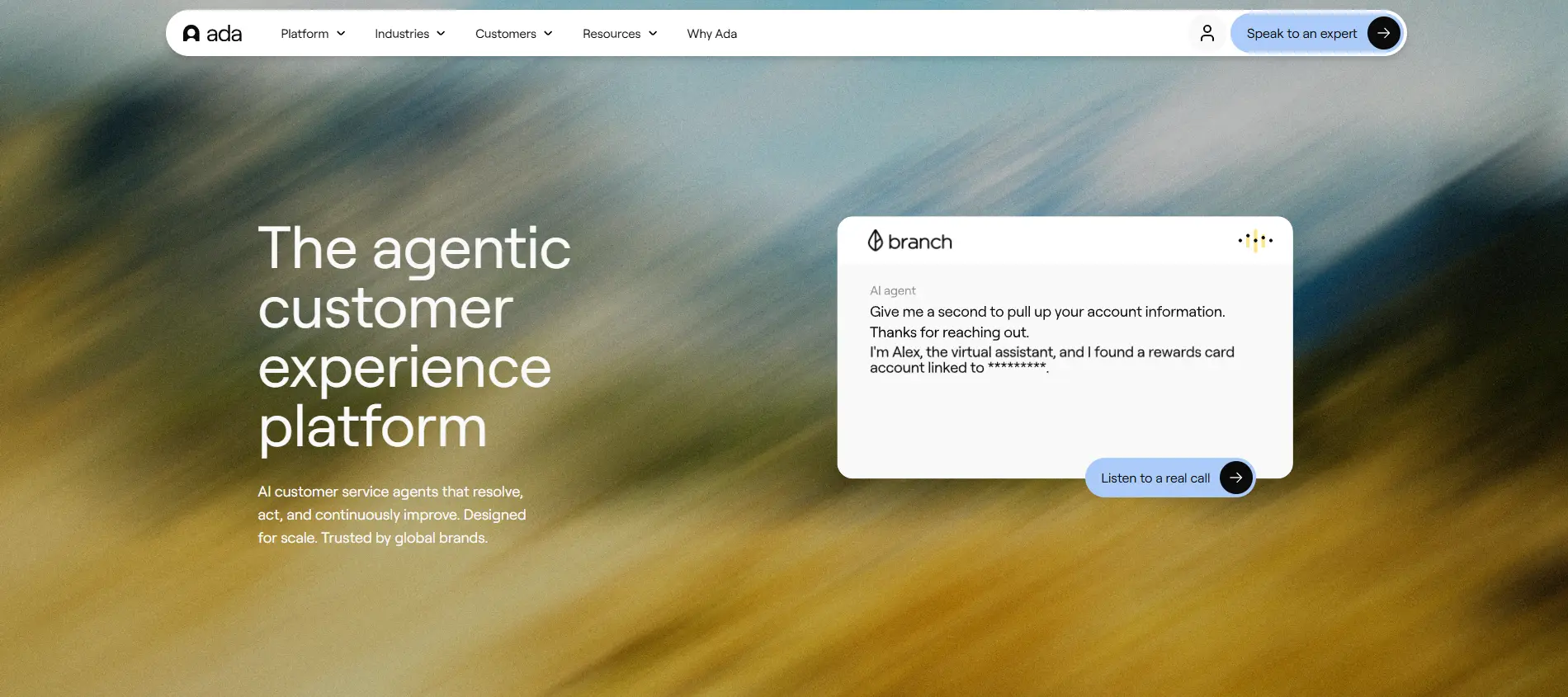
Task: Open the Resources menu
Action: click(620, 34)
